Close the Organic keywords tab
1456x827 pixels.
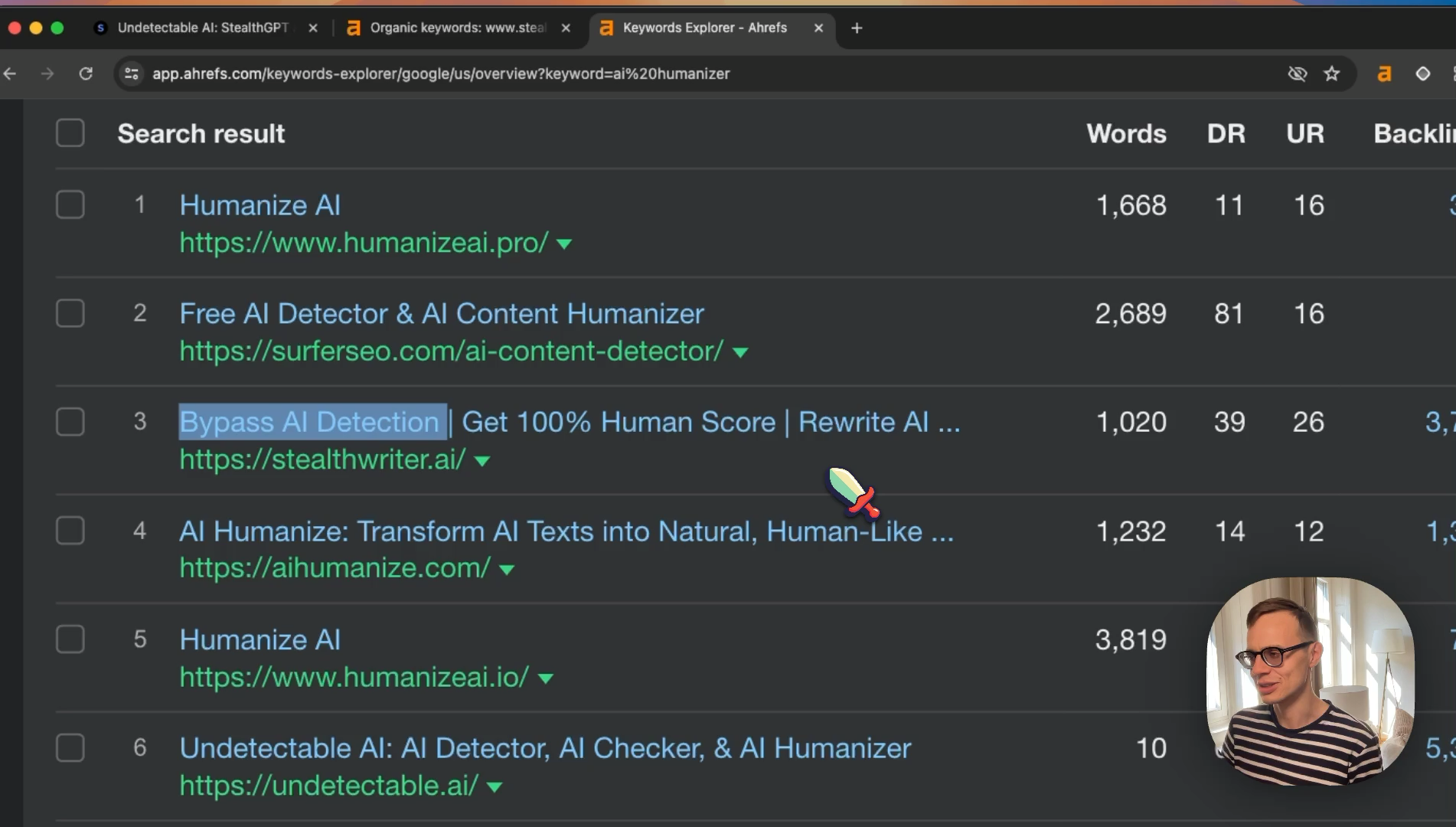pyautogui.click(x=566, y=28)
